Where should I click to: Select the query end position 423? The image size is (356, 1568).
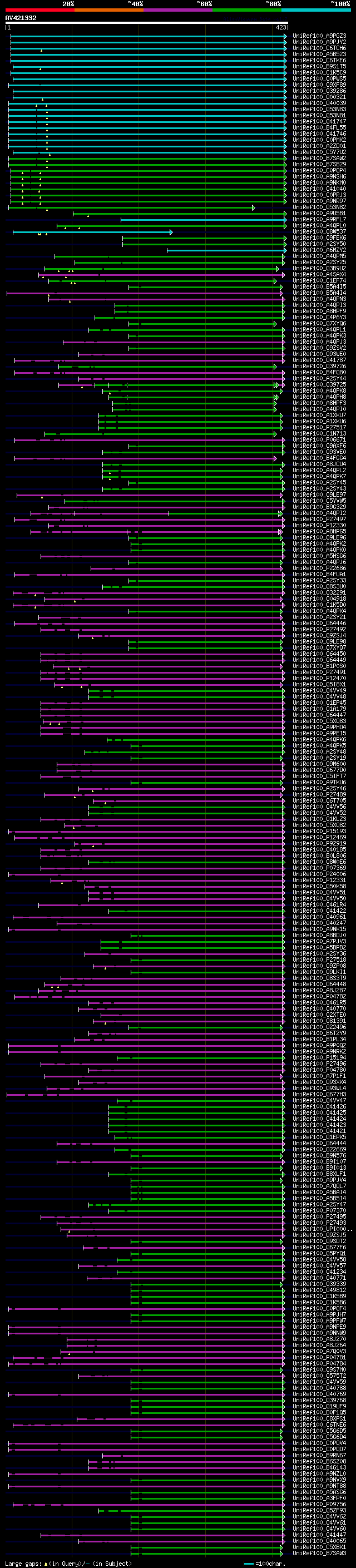pos(280,27)
